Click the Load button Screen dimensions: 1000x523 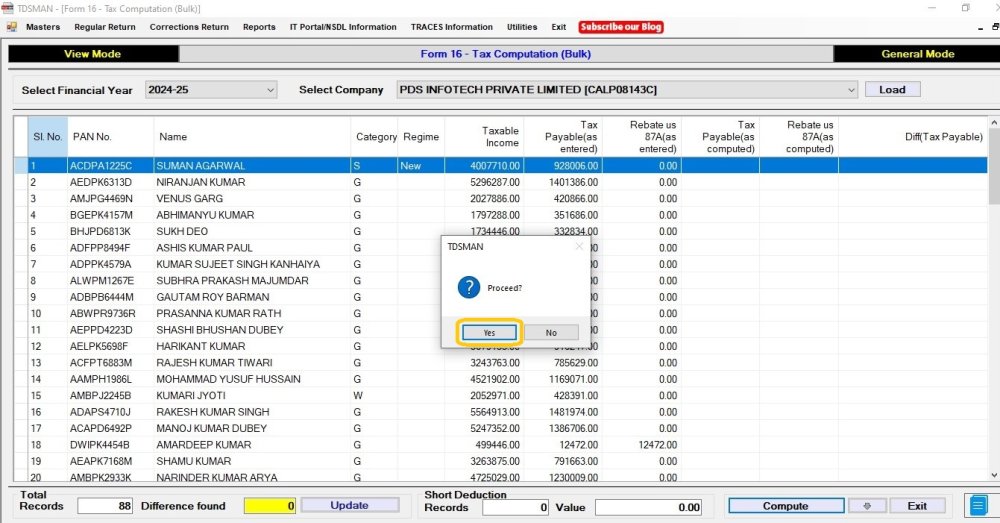pos(892,90)
